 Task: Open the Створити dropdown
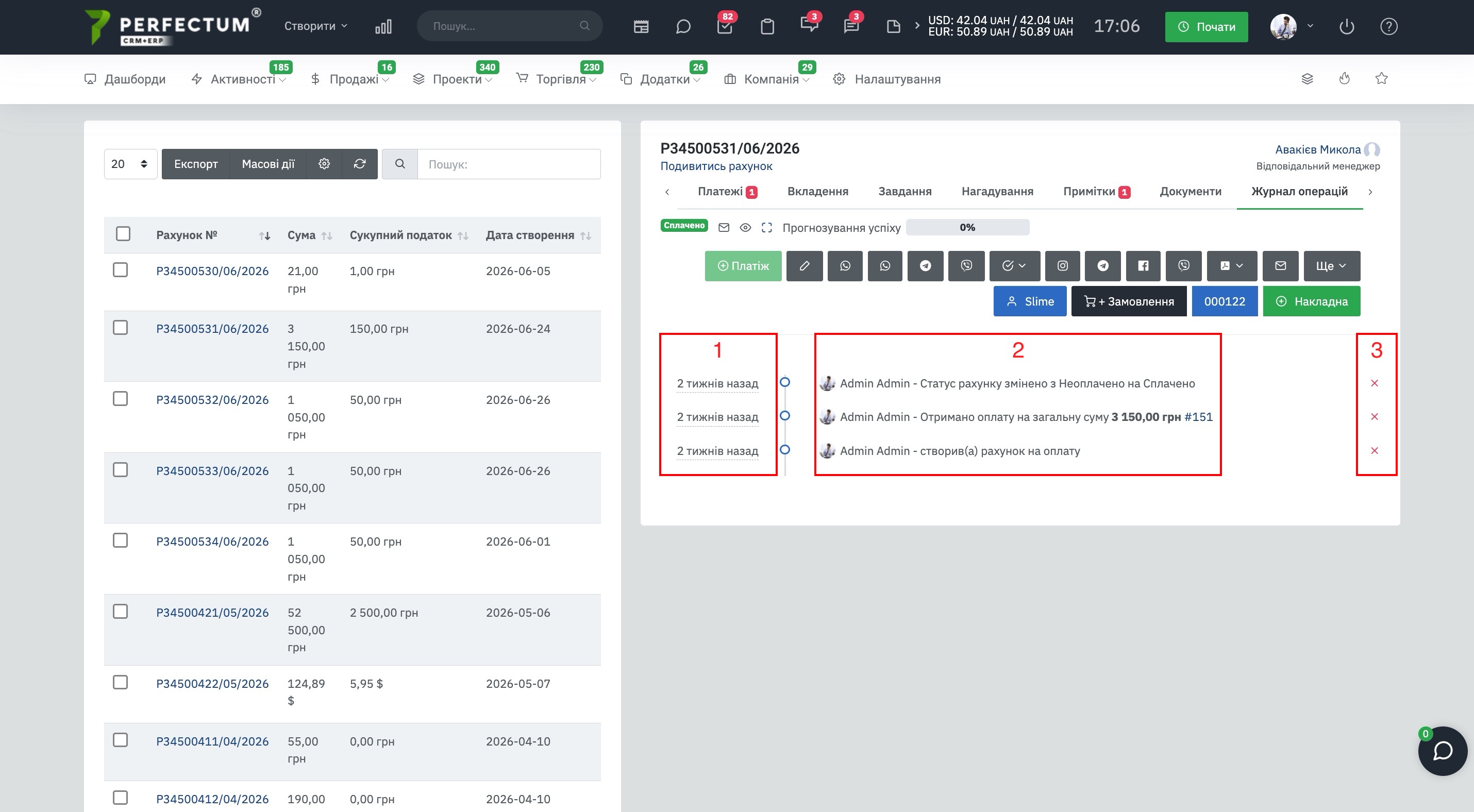(x=316, y=26)
